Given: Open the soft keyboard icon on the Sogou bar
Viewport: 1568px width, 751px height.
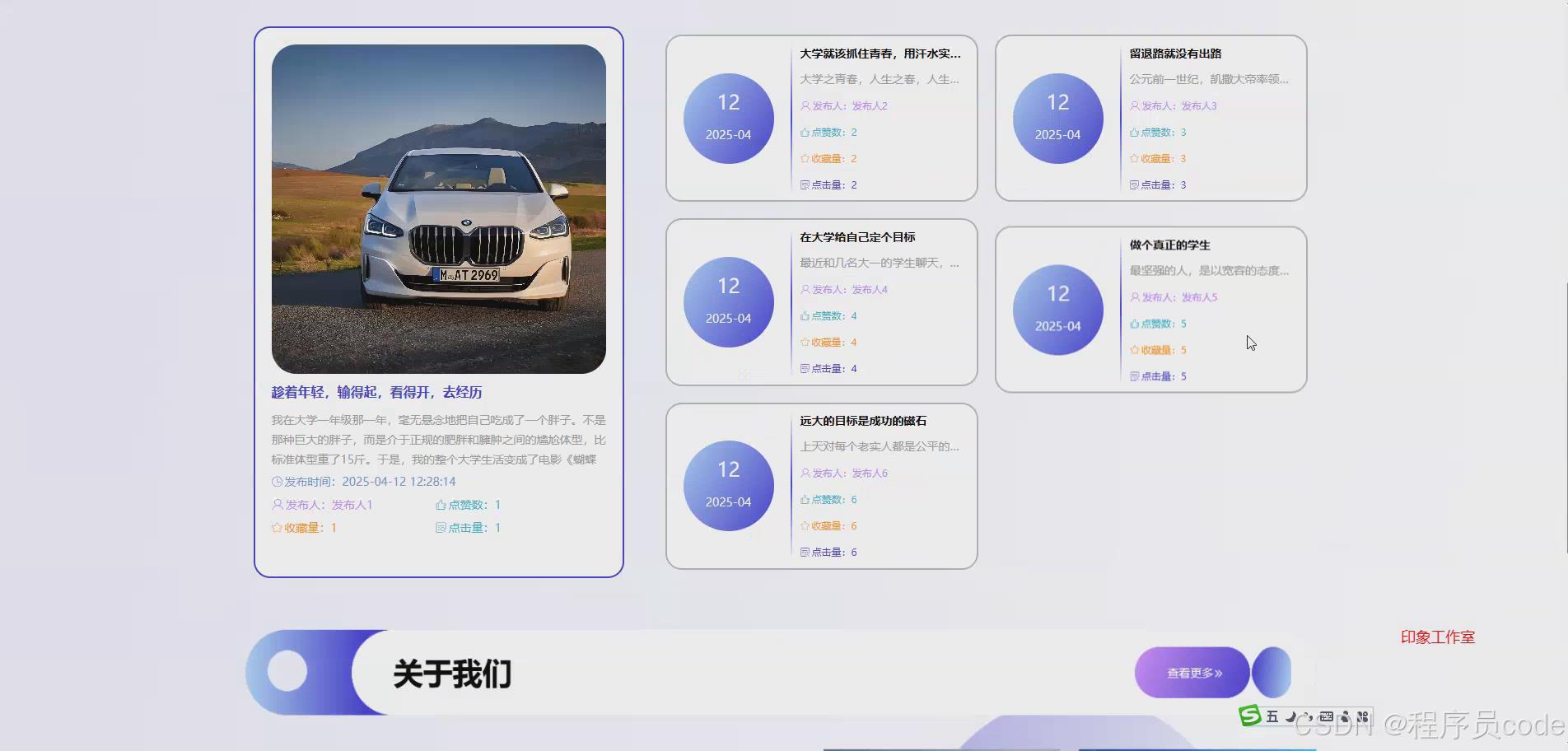Looking at the screenshot, I should coord(1327,716).
